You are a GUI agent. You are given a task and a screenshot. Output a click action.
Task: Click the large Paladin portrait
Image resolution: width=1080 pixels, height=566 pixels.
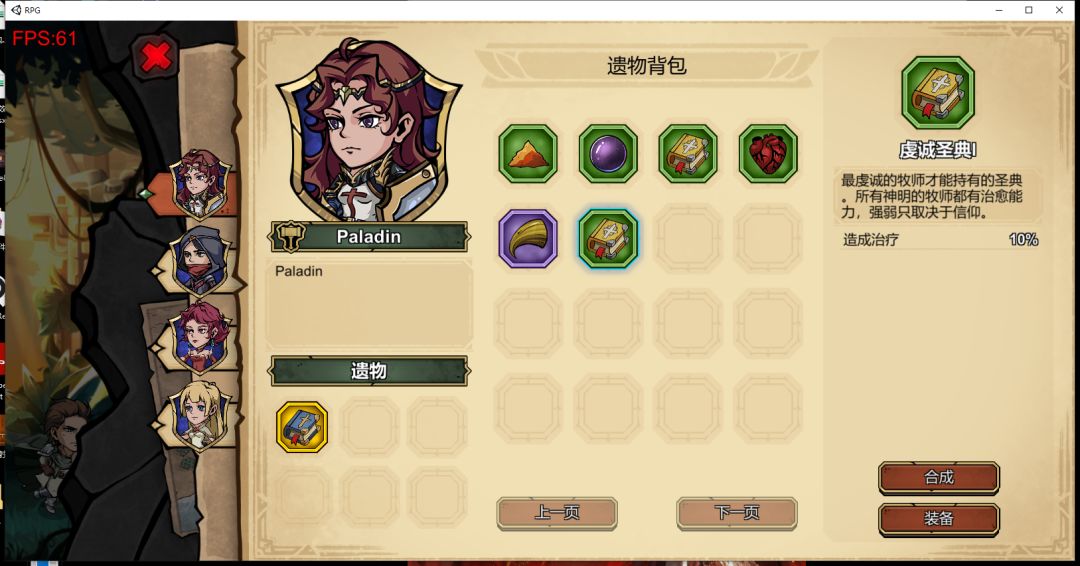[x=369, y=129]
